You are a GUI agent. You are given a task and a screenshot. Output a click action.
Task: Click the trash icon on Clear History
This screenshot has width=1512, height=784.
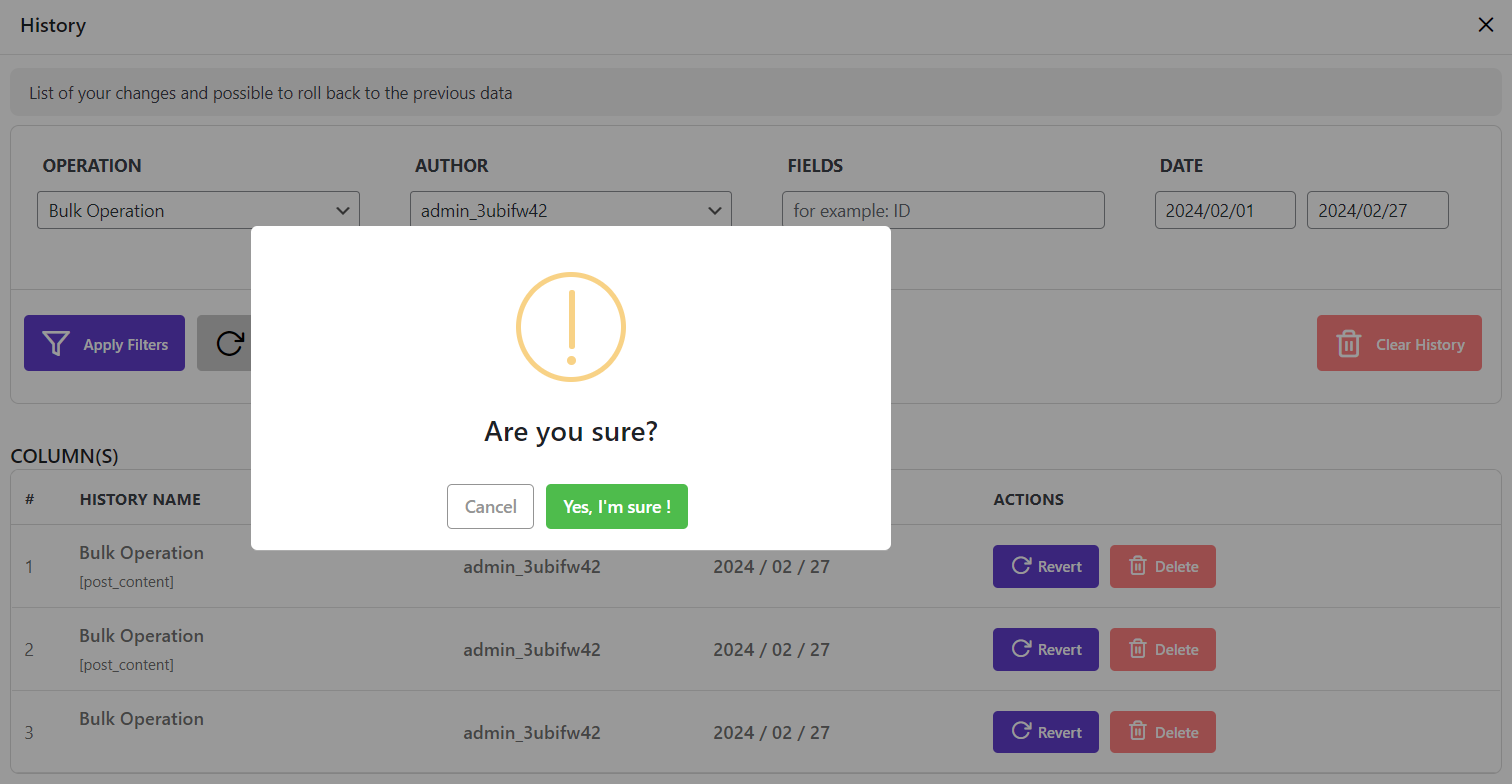tap(1349, 344)
